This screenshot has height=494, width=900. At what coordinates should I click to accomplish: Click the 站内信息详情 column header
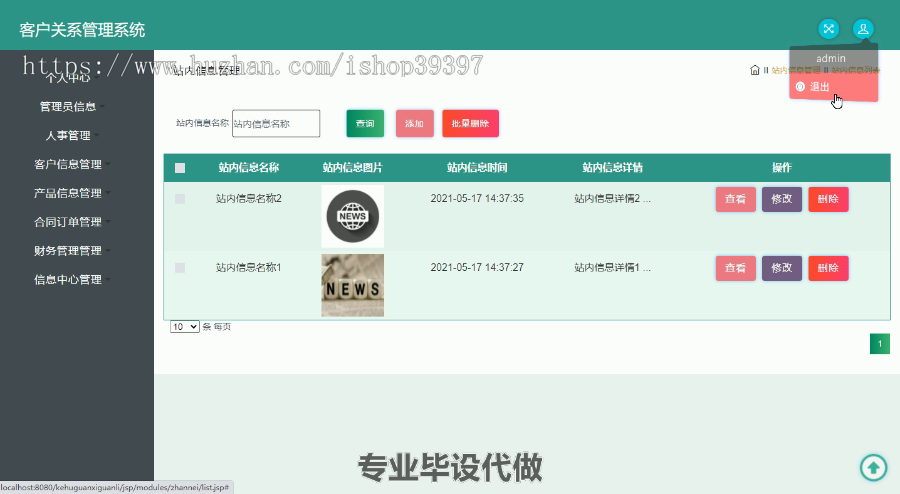click(612, 168)
